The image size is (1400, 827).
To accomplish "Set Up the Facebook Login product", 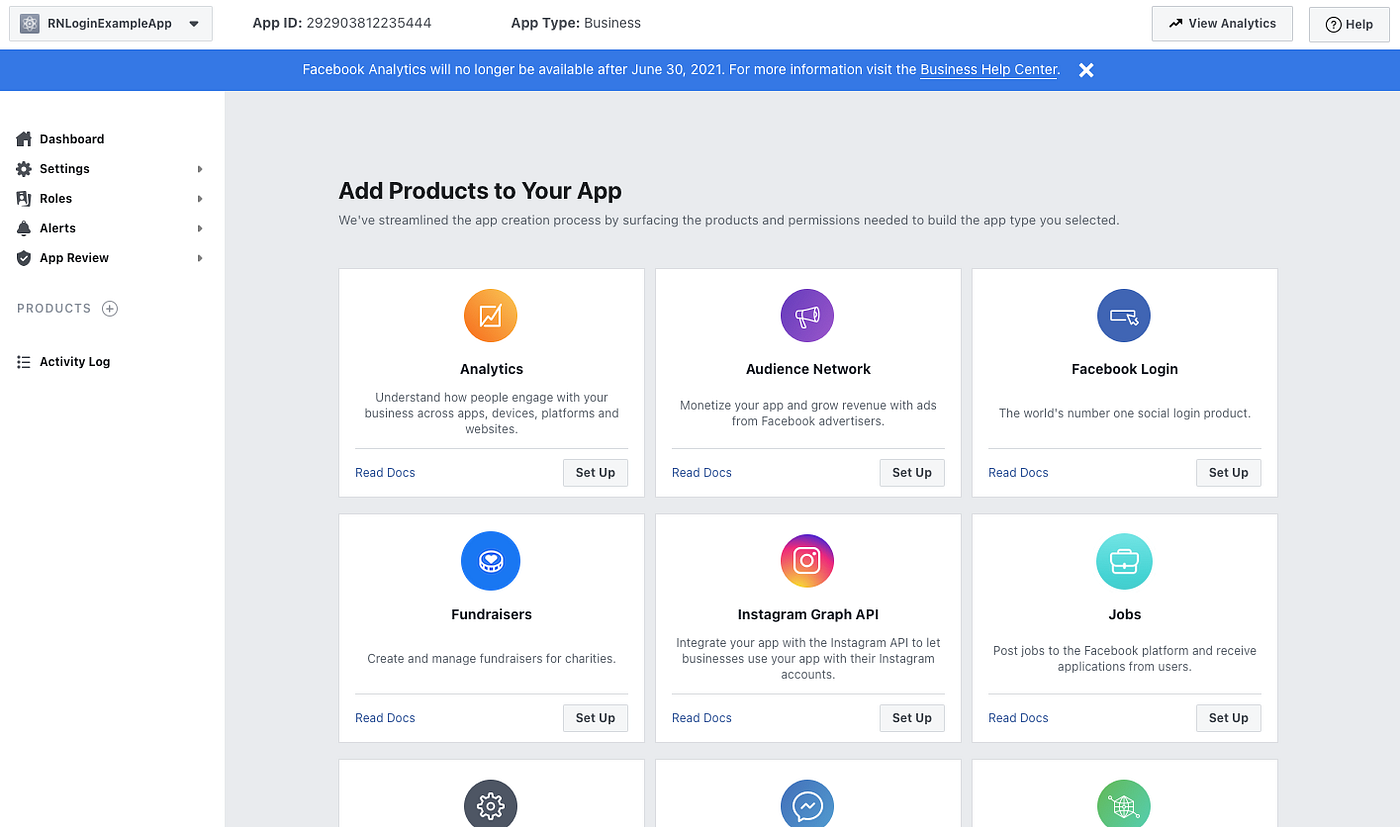I will (x=1228, y=473).
